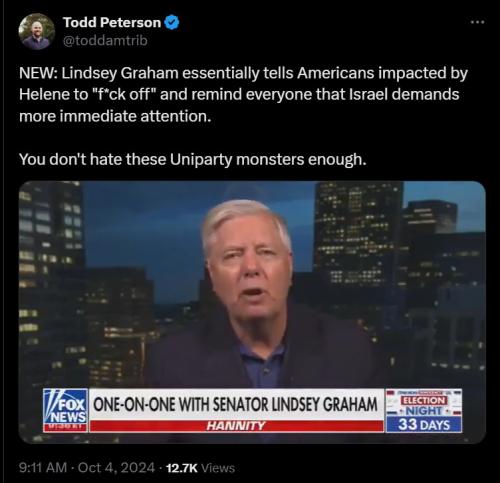The height and width of the screenshot is (483, 500).
Task: Click the One-on-One with Senator Lindsey Graham chyron
Action: coord(236,404)
